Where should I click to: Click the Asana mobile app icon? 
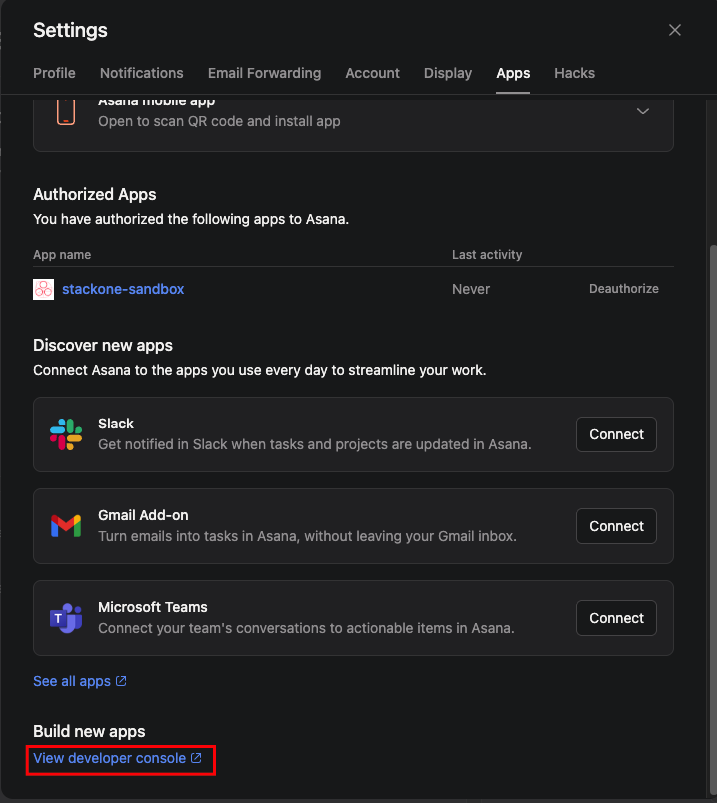coord(66,110)
